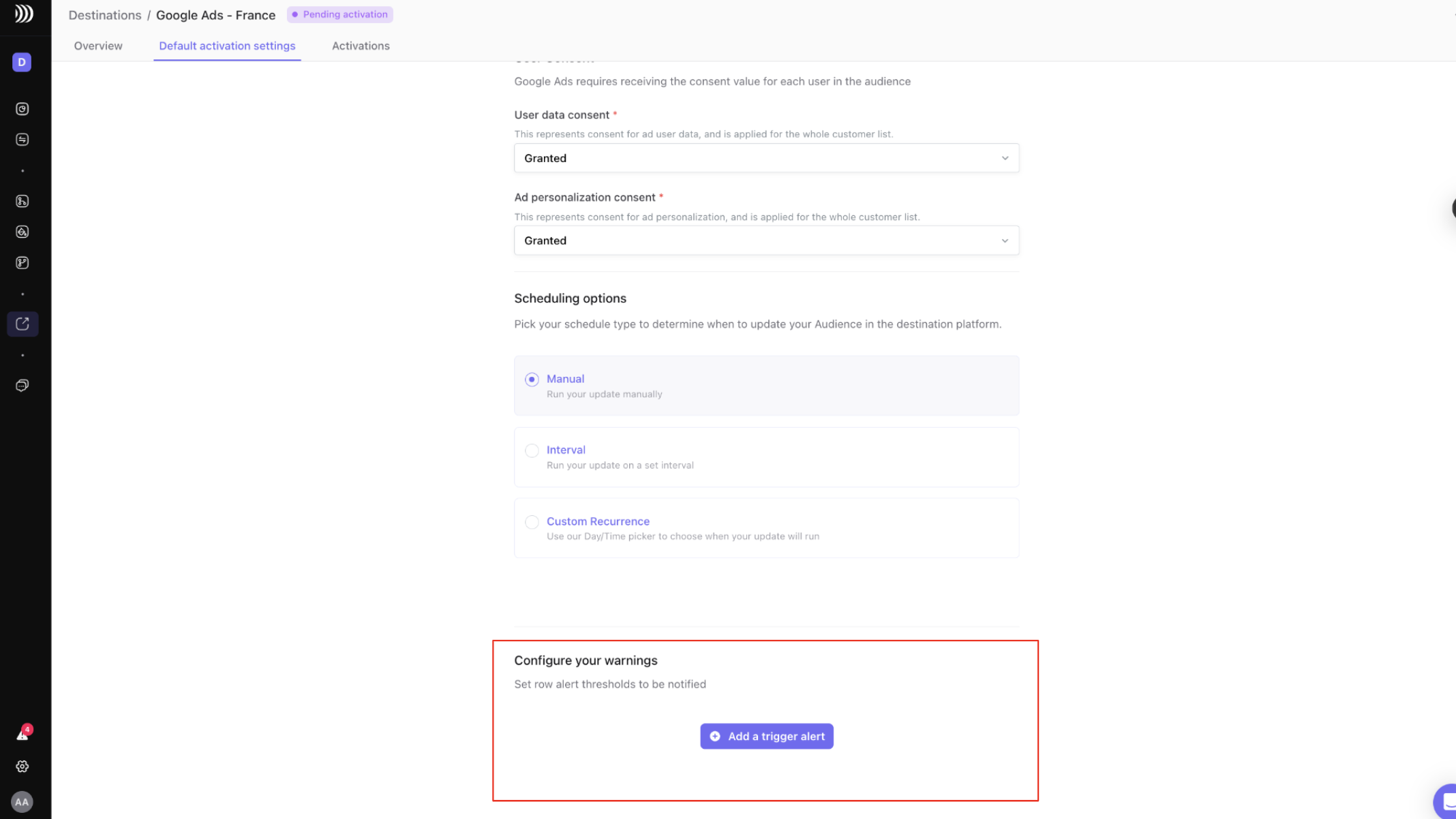Go to Destinations breadcrumb link
Viewport: 1456px width, 819px height.
(105, 15)
